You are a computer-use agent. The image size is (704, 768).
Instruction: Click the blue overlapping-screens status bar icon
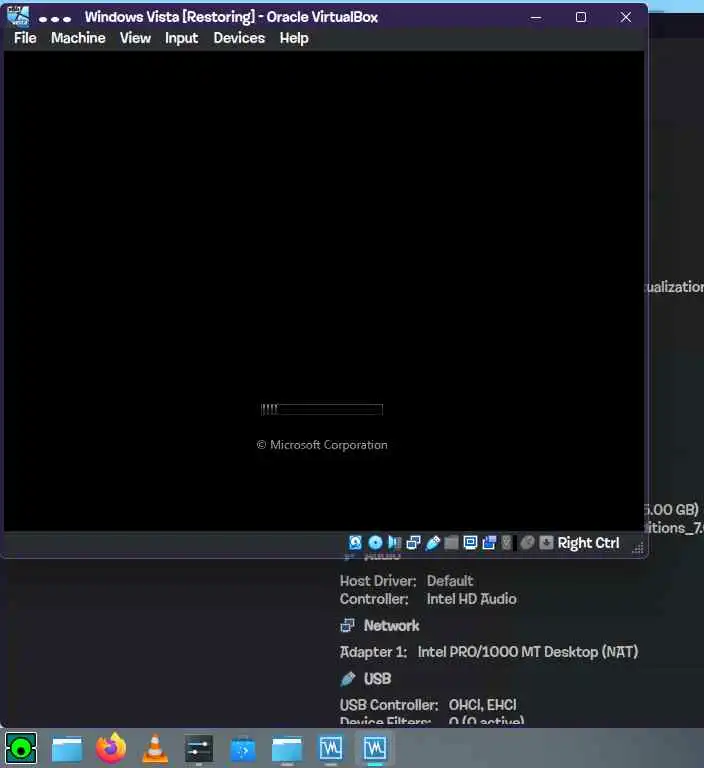(489, 543)
